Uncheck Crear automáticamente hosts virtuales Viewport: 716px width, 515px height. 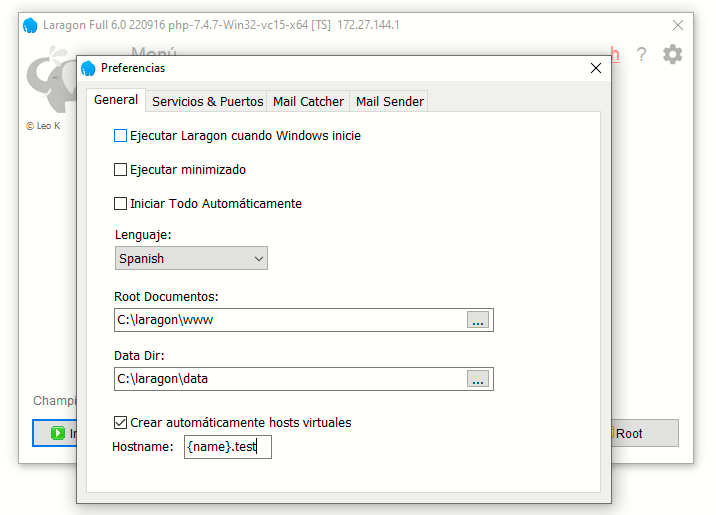click(x=121, y=422)
